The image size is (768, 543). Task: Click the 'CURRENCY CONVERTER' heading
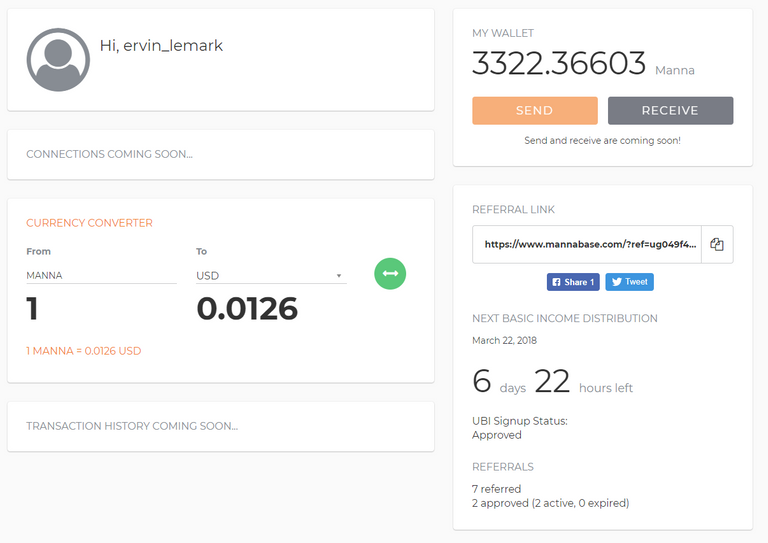pyautogui.click(x=90, y=223)
